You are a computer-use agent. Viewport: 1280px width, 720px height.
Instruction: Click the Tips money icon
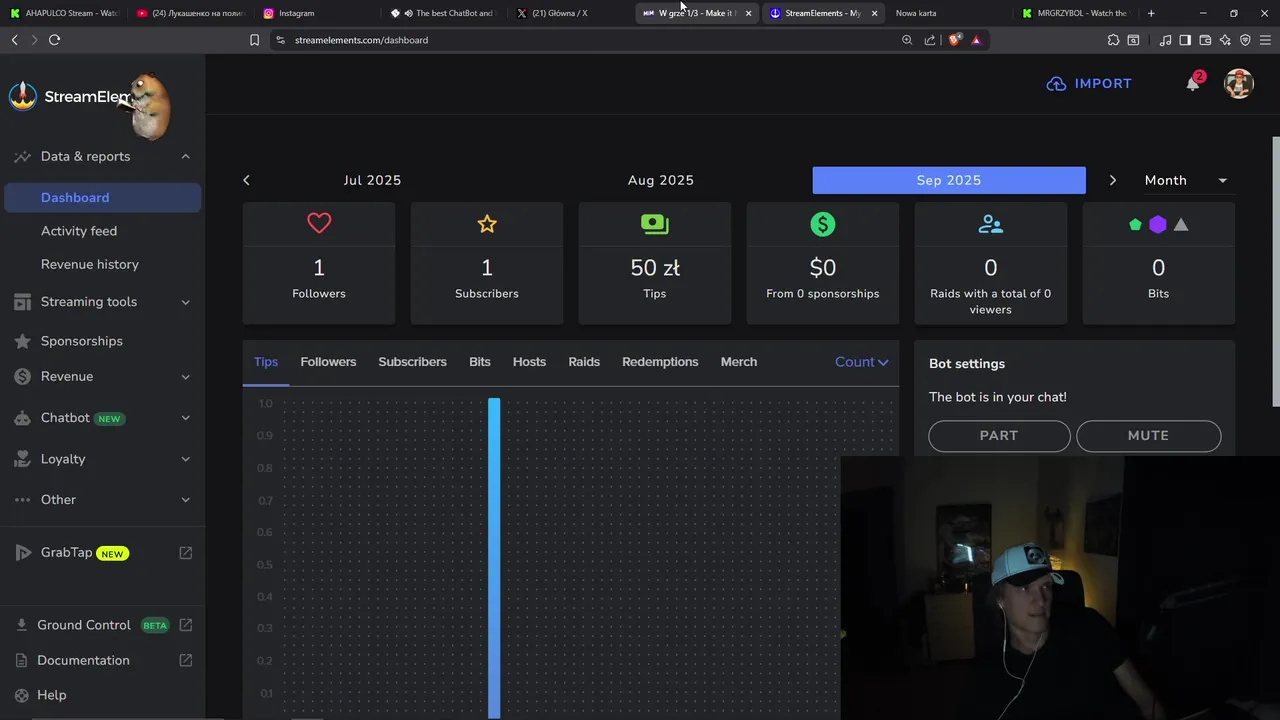[655, 224]
